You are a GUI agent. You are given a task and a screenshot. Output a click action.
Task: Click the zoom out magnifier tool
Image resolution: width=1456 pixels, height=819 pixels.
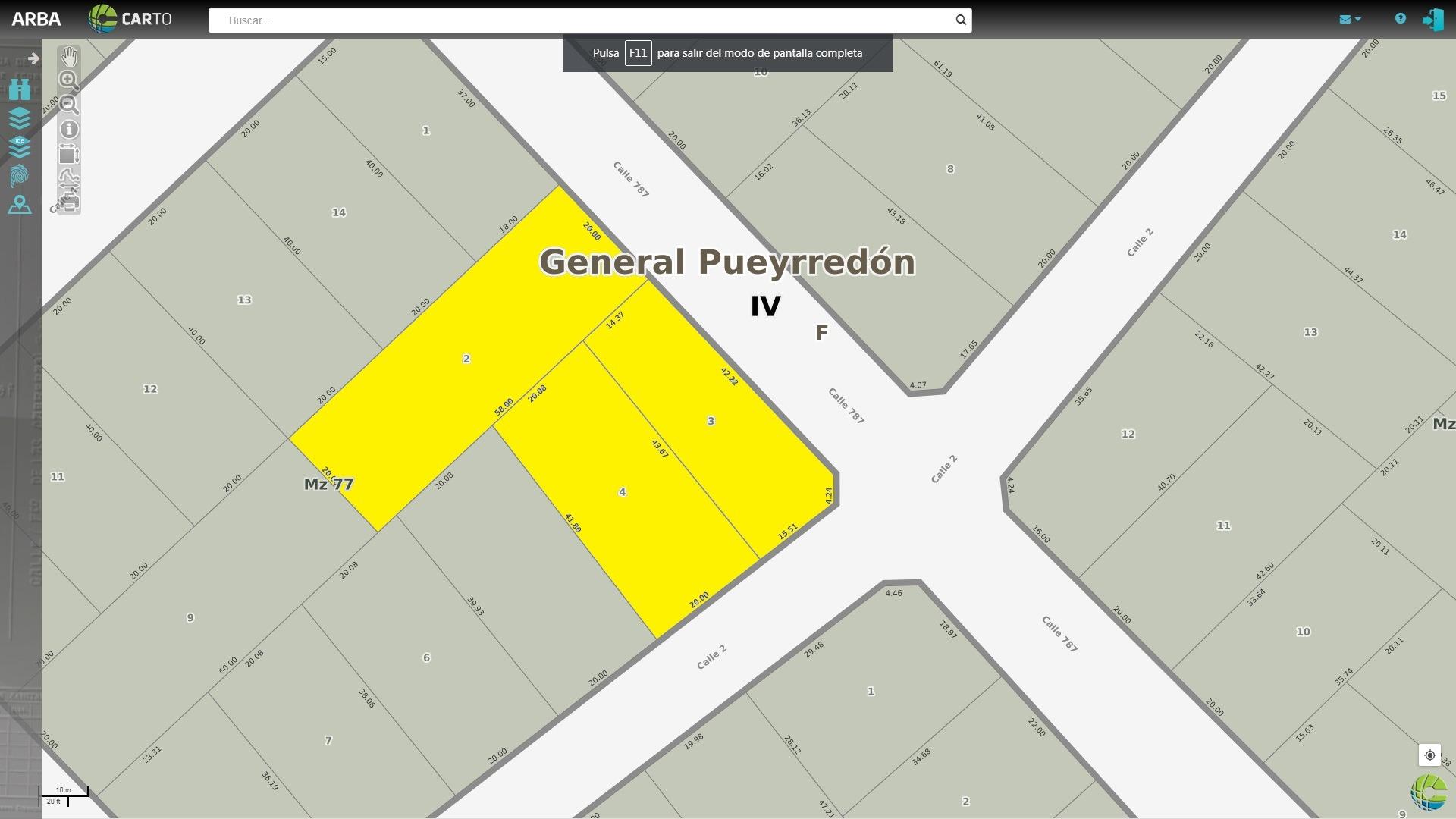point(69,105)
